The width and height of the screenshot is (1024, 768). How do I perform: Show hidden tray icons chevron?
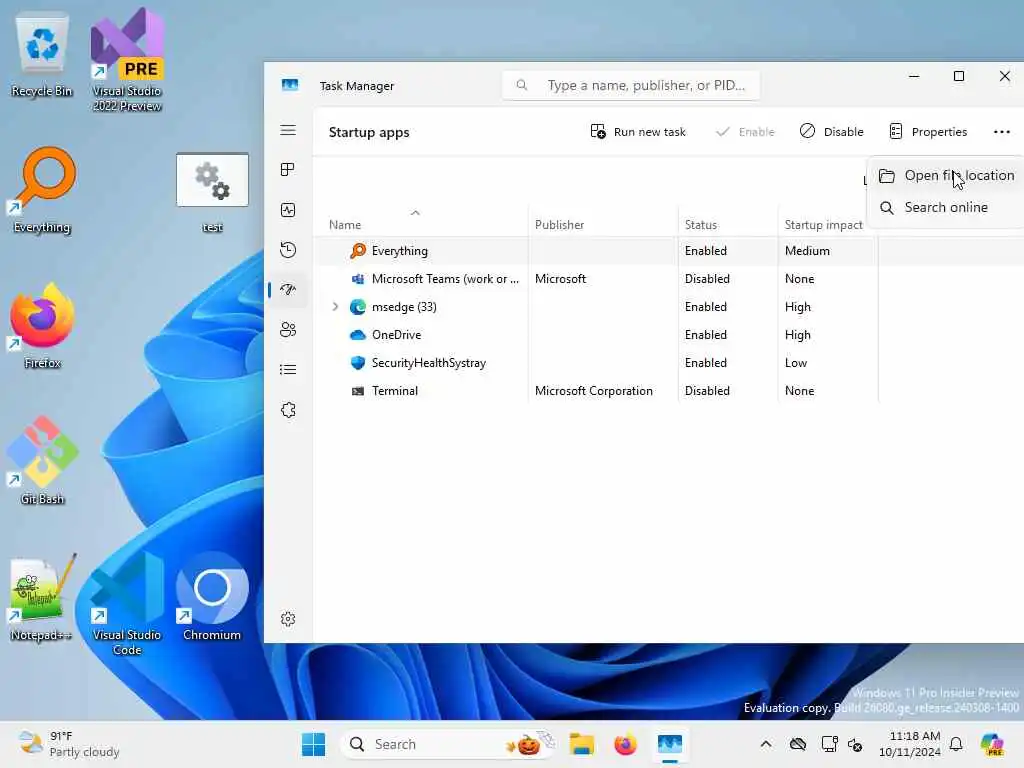pyautogui.click(x=766, y=744)
